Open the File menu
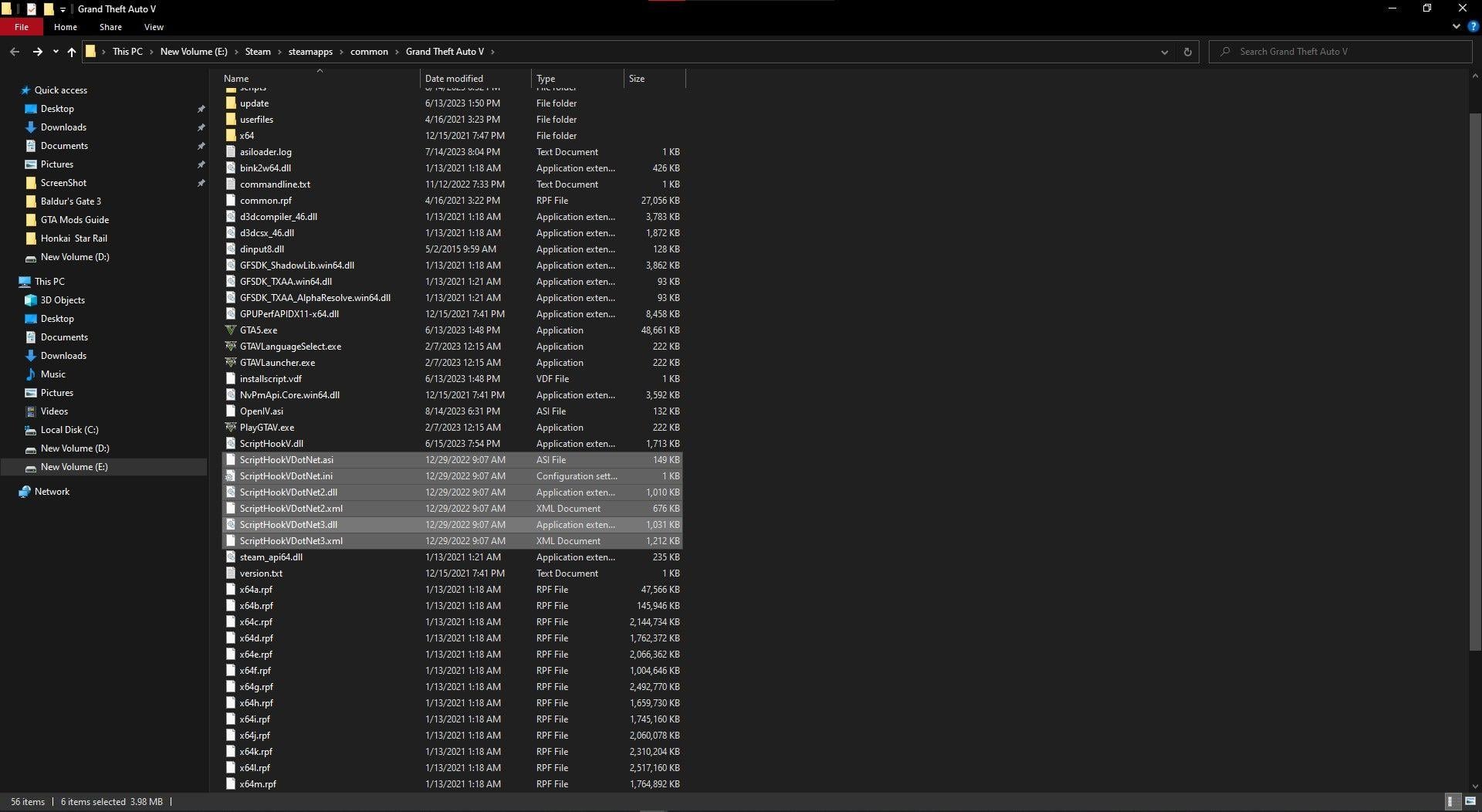The image size is (1482, 812). (22, 27)
